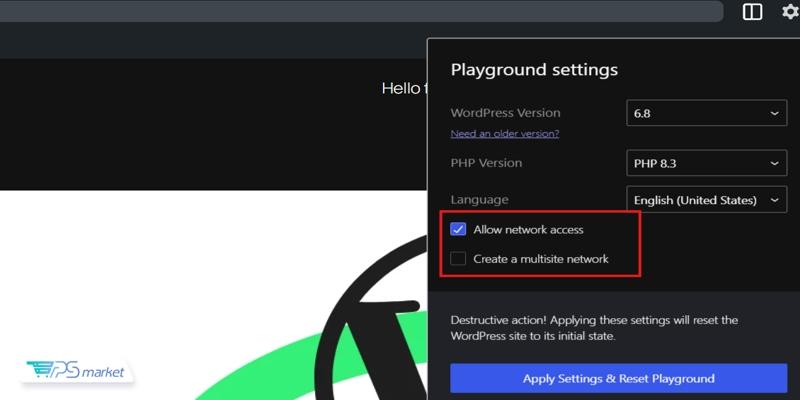Click the PS market logo
The width and height of the screenshot is (800, 400).
point(77,371)
